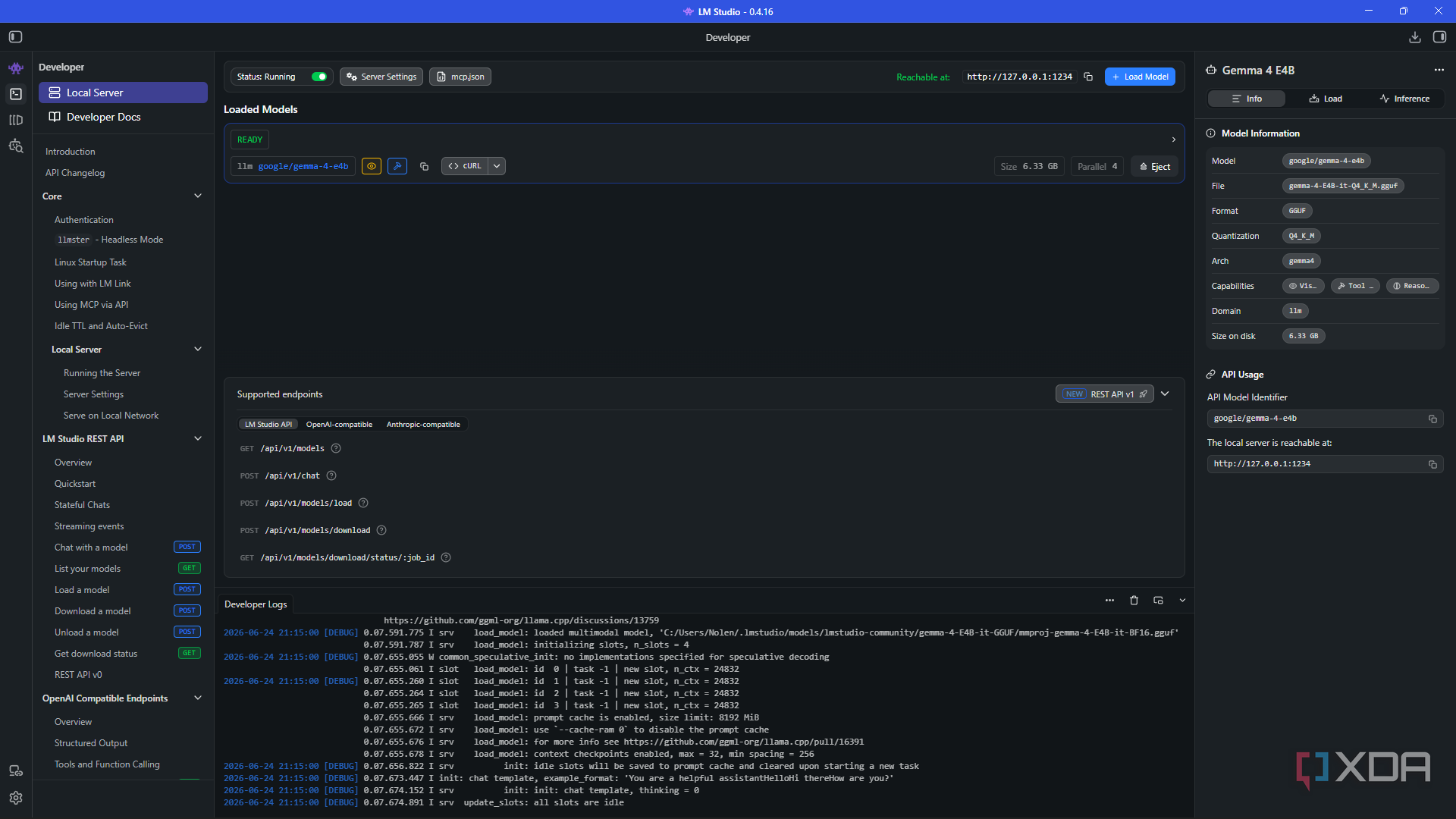Toggle the left sidebar panel icon

[15, 36]
